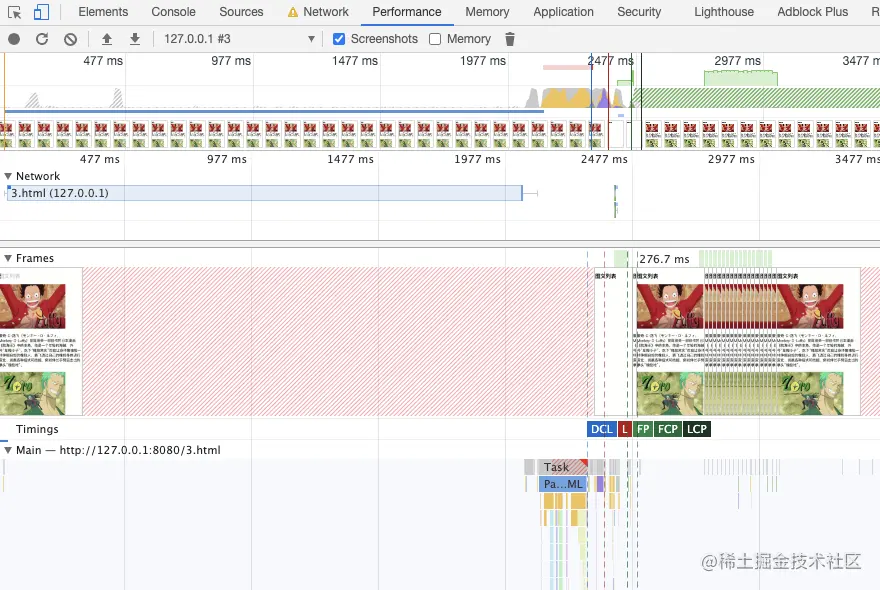Click the Network tab warning triangle icon

pyautogui.click(x=292, y=12)
